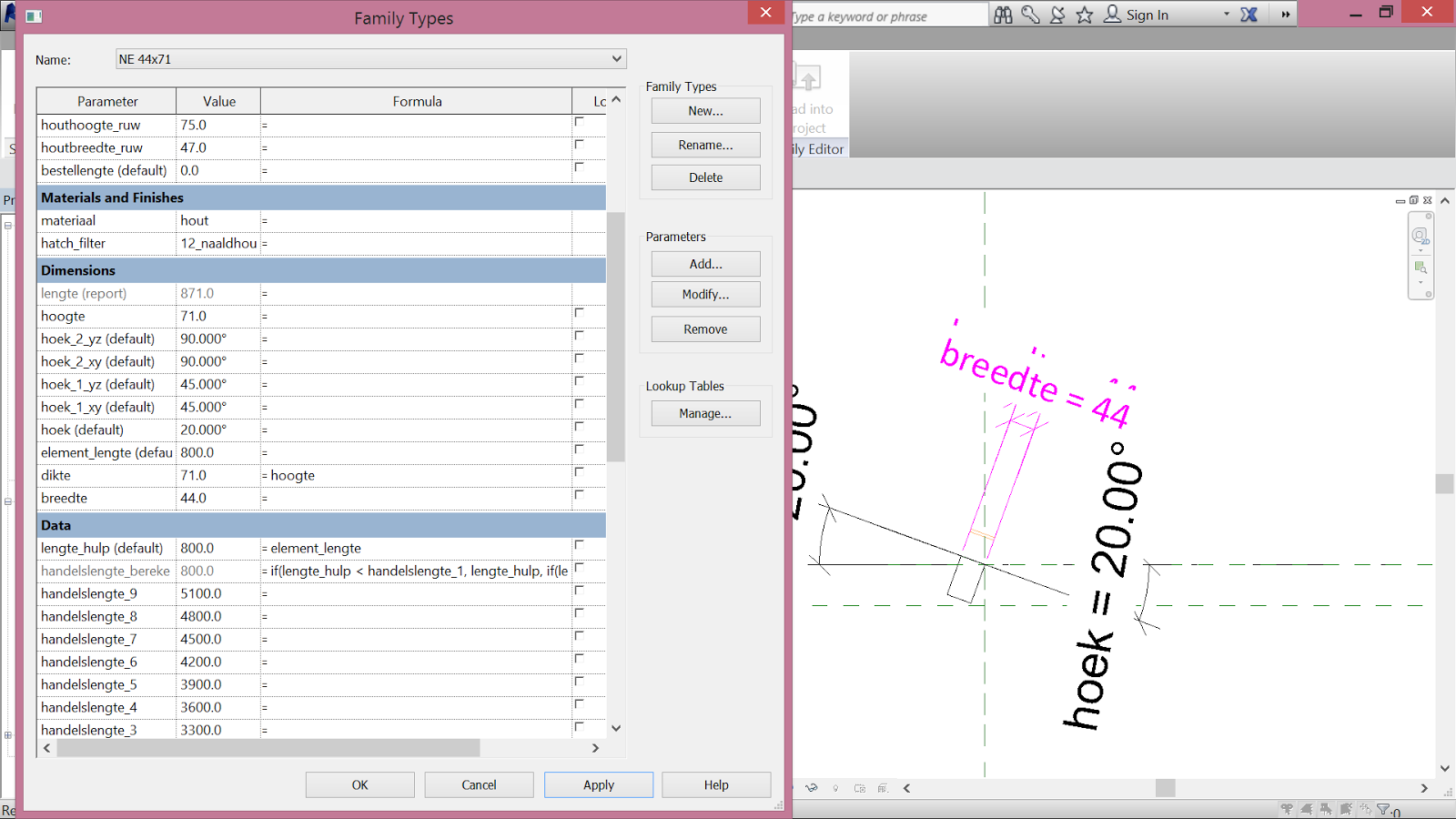This screenshot has width=1456, height=819.
Task: Toggle the Lock checkbox for hoek_2_yz
Action: [x=579, y=335]
